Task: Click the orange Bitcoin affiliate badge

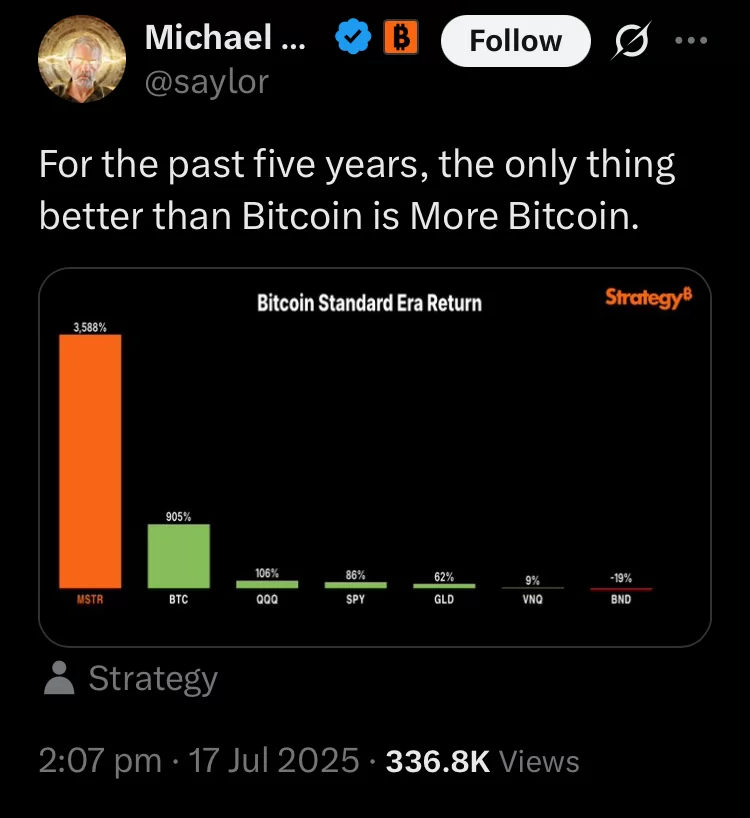Action: point(401,37)
